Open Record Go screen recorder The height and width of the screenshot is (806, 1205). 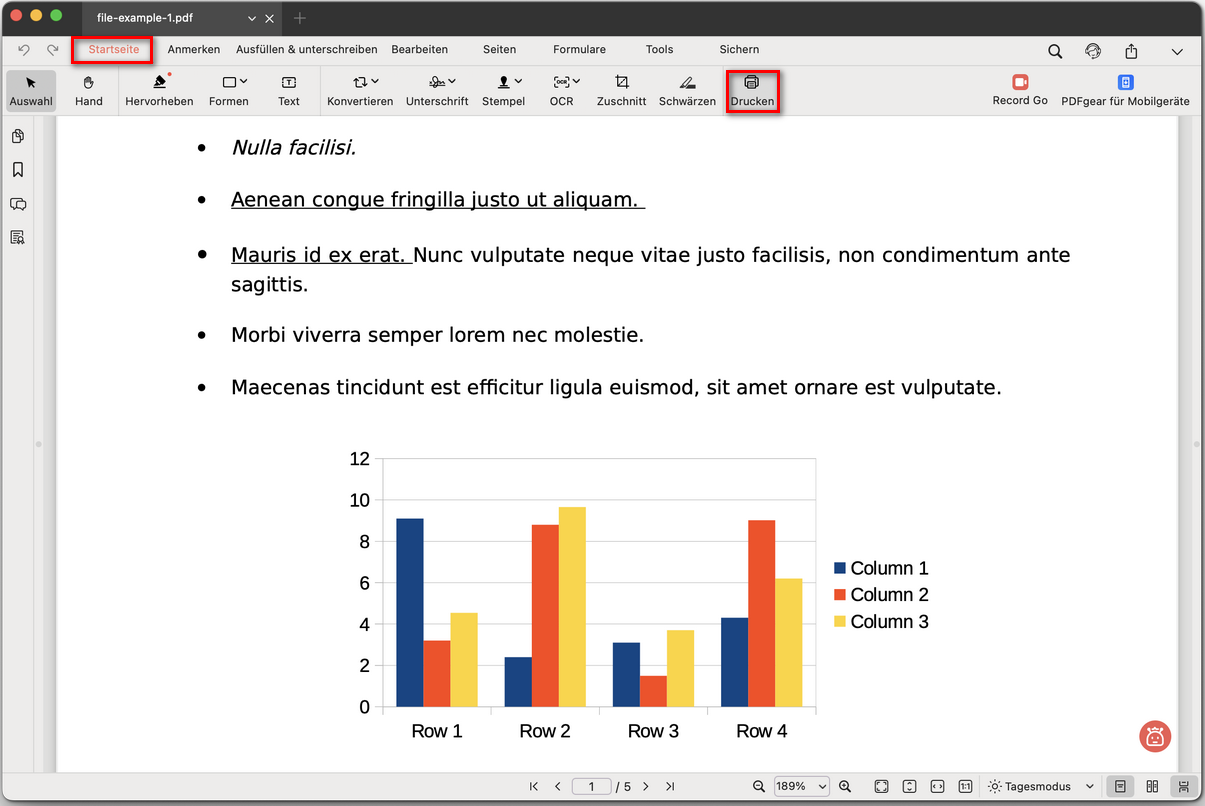tap(1019, 90)
